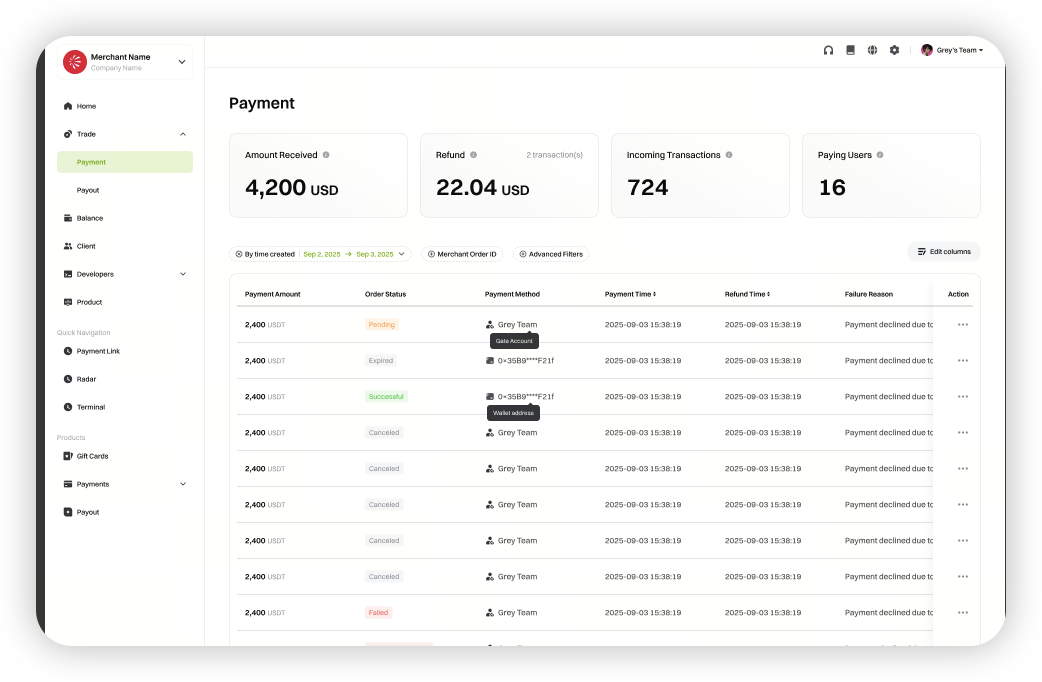Screen dimensions: 1042x682
Task: Go to Payout under Trade
Action: [88, 190]
